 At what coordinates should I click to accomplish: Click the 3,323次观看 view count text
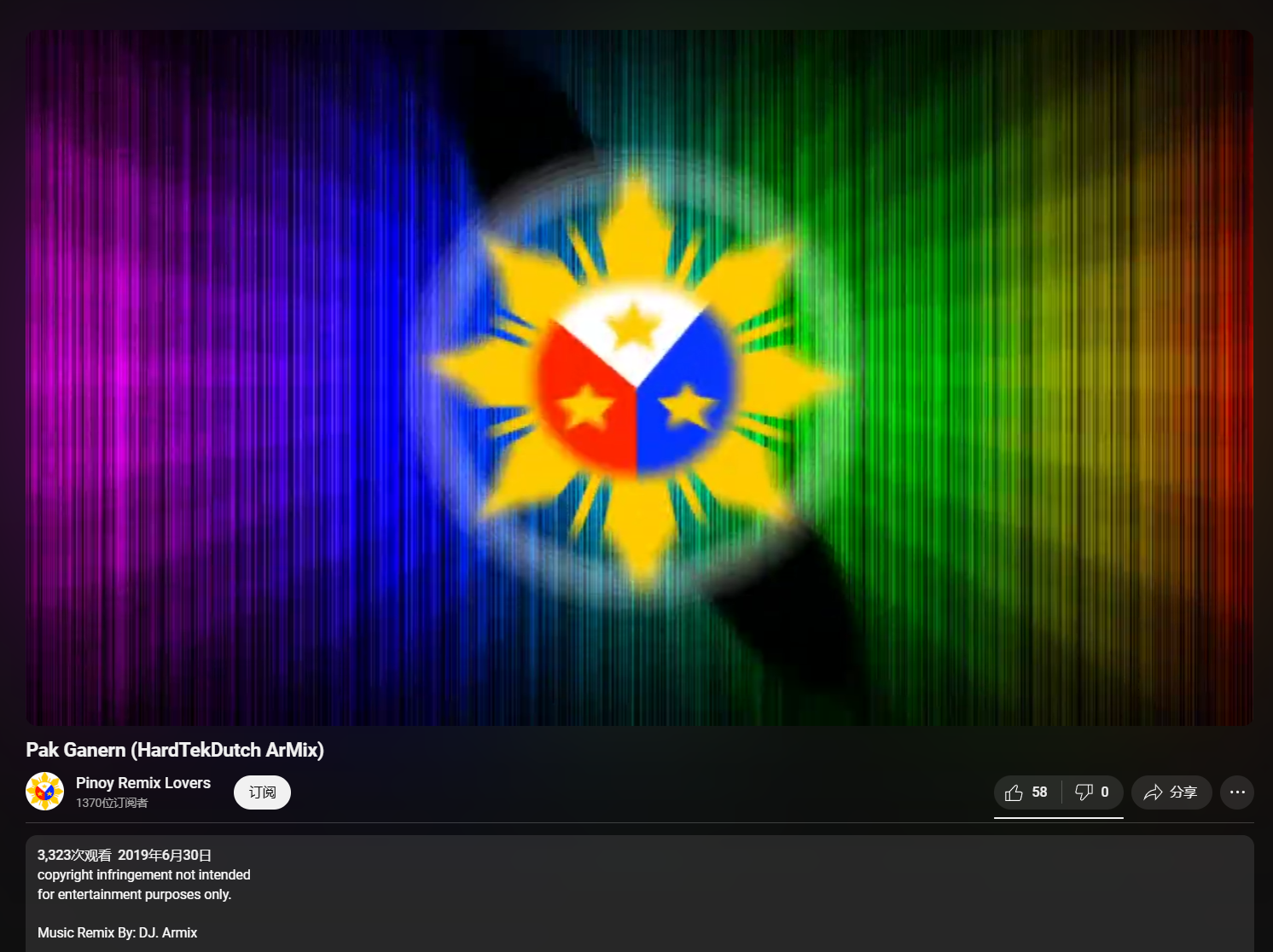click(74, 855)
